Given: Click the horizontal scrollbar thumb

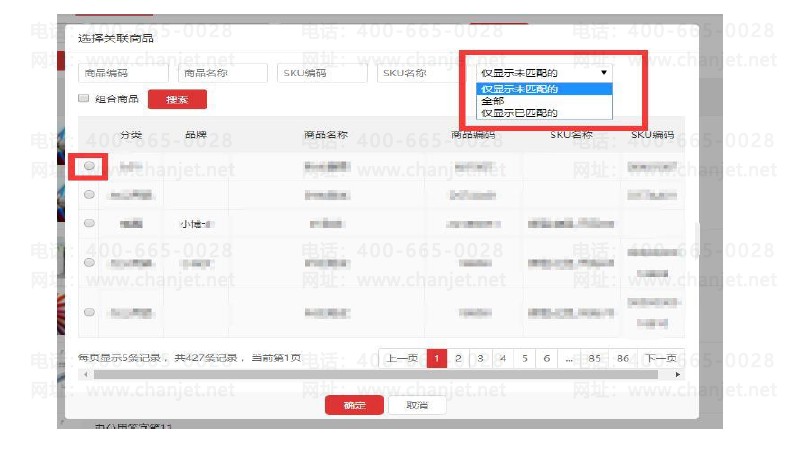Looking at the screenshot, I should coord(376,374).
